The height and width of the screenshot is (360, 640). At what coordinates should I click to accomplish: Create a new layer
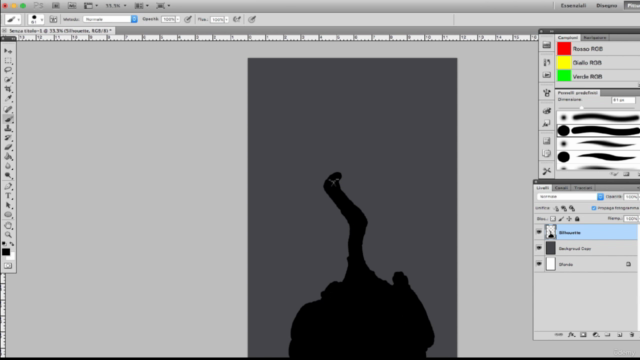(620, 335)
